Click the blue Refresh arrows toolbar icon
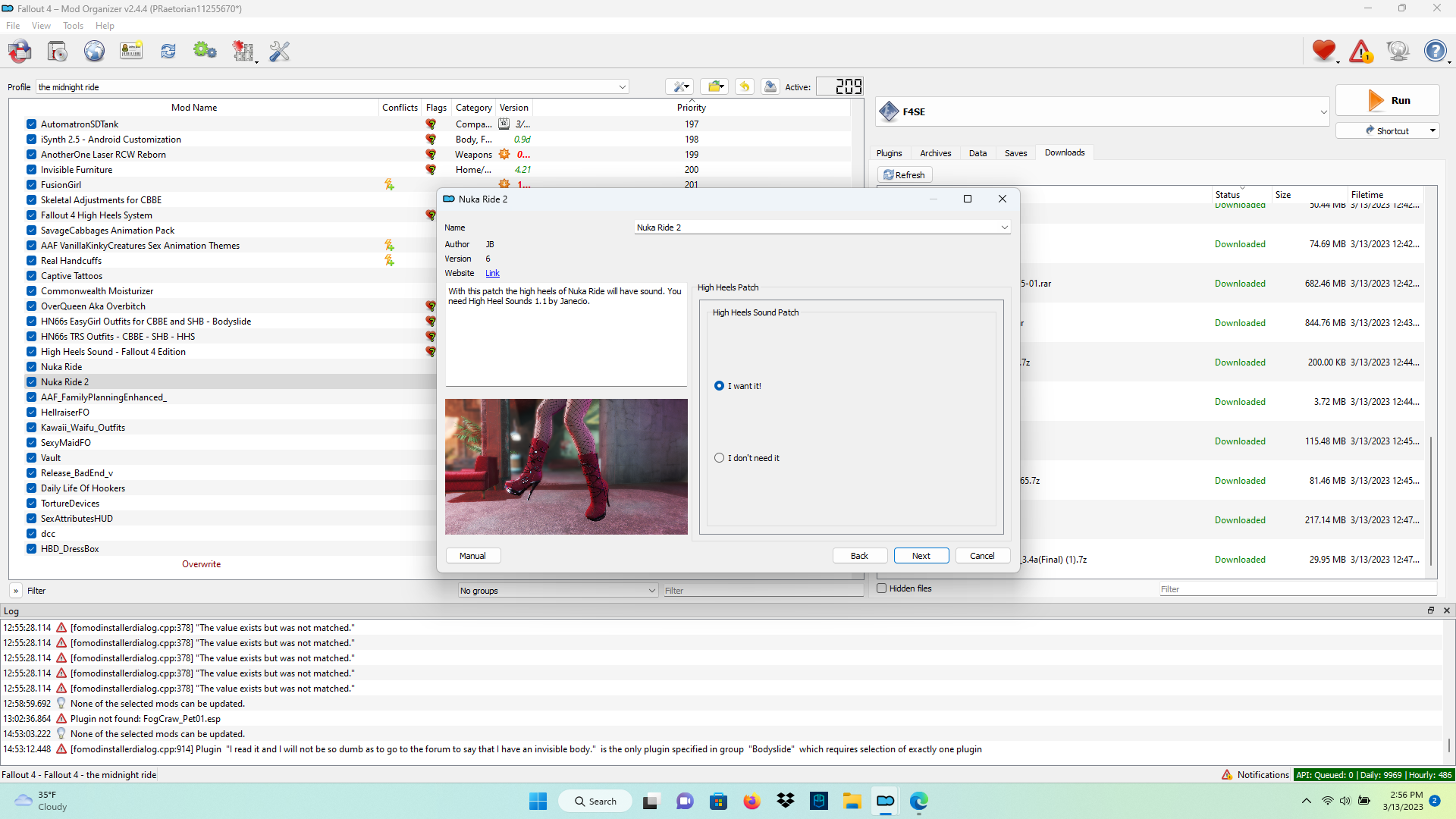Viewport: 1456px width, 819px height. pos(168,51)
